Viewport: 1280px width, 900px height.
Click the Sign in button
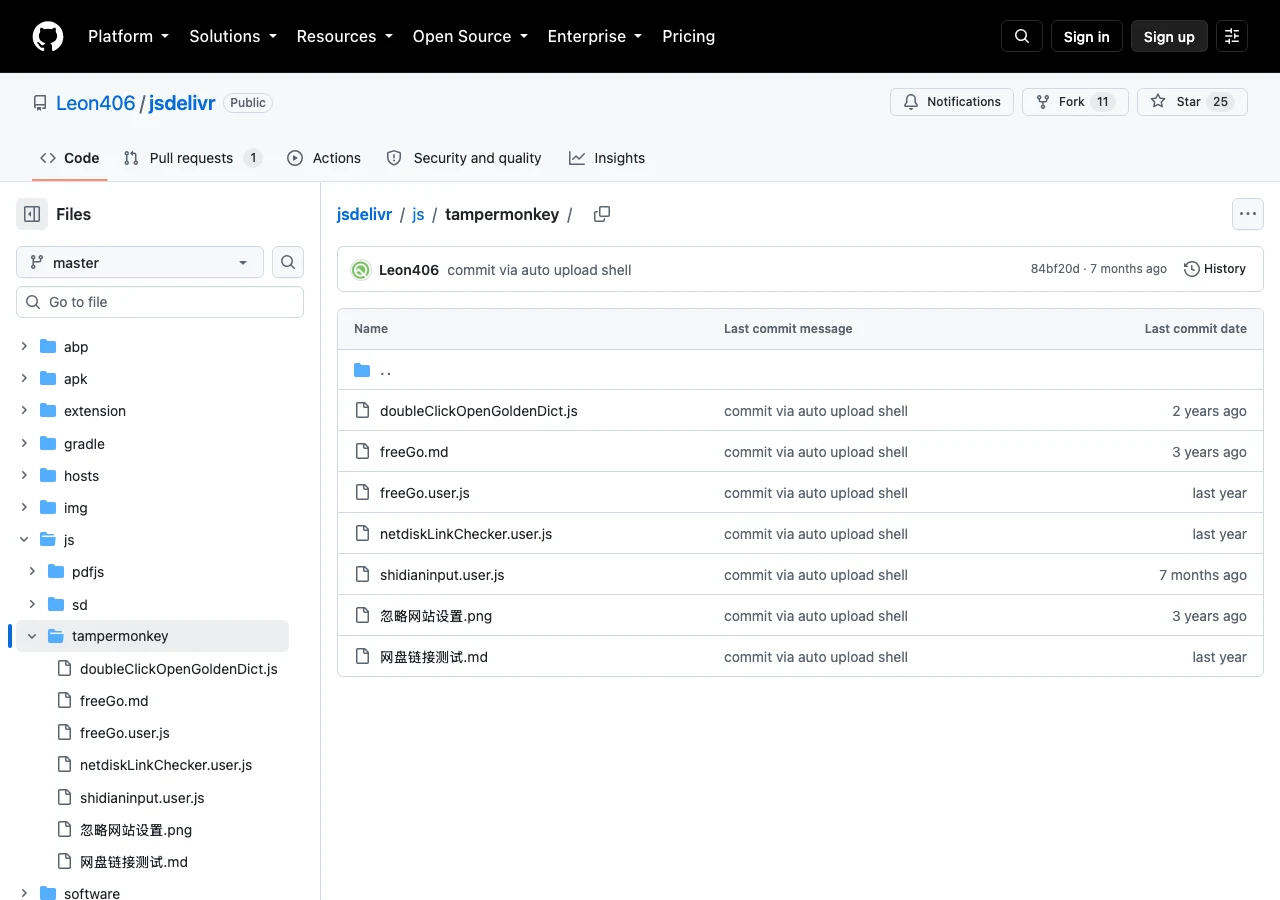coord(1087,36)
